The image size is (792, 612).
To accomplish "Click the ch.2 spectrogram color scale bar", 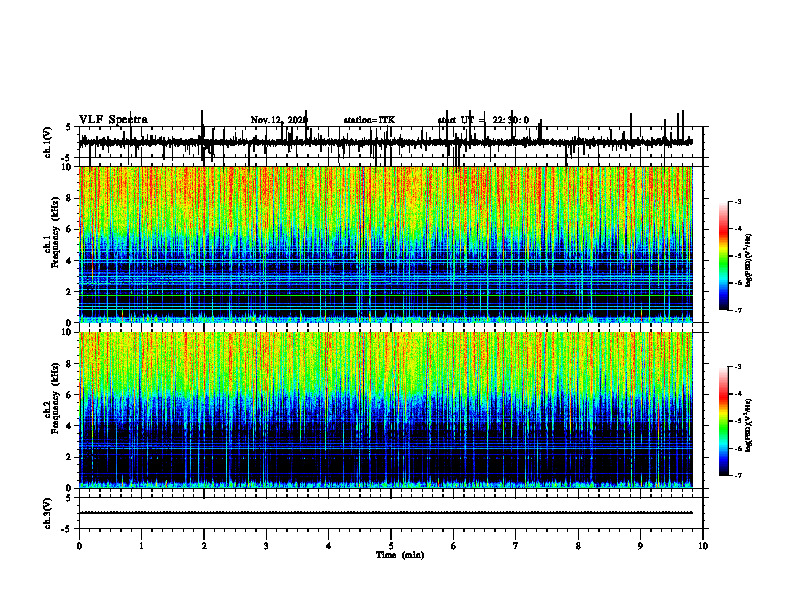I will point(723,421).
